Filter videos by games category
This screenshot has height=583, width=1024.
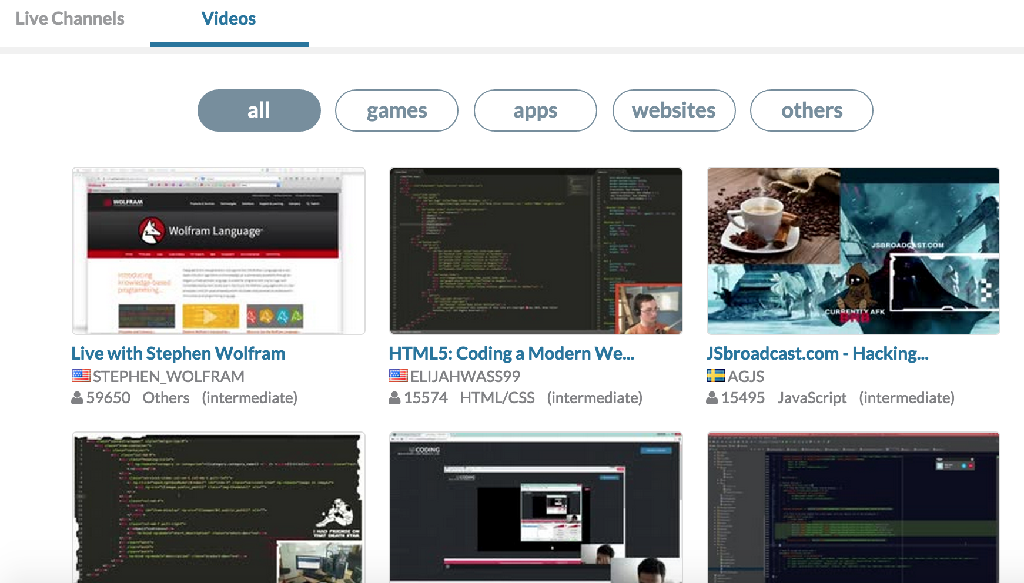tap(396, 111)
